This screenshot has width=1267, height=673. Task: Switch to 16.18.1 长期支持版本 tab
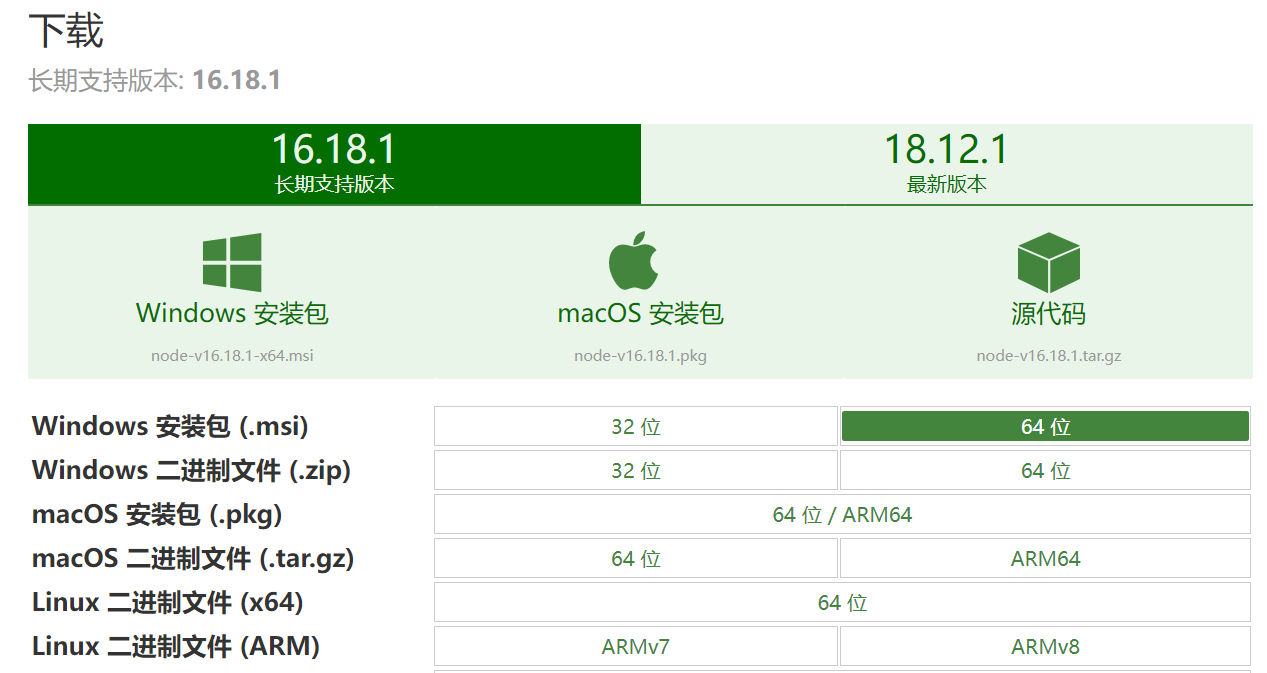point(334,164)
